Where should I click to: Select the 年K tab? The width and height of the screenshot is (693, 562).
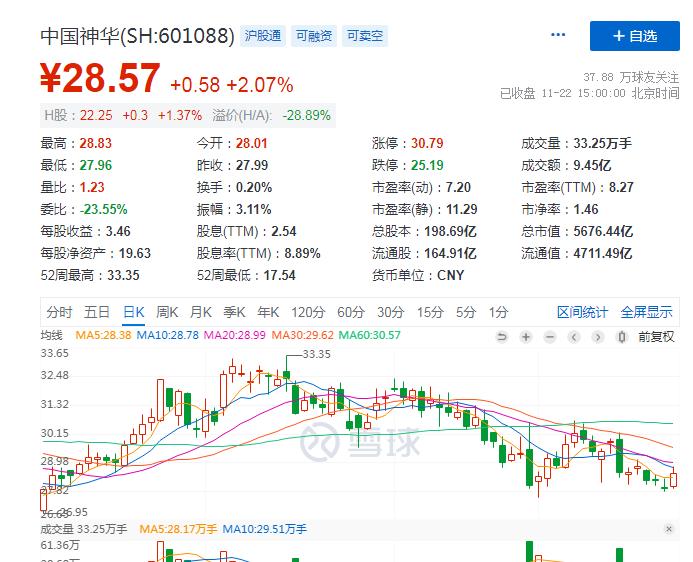[x=268, y=312]
